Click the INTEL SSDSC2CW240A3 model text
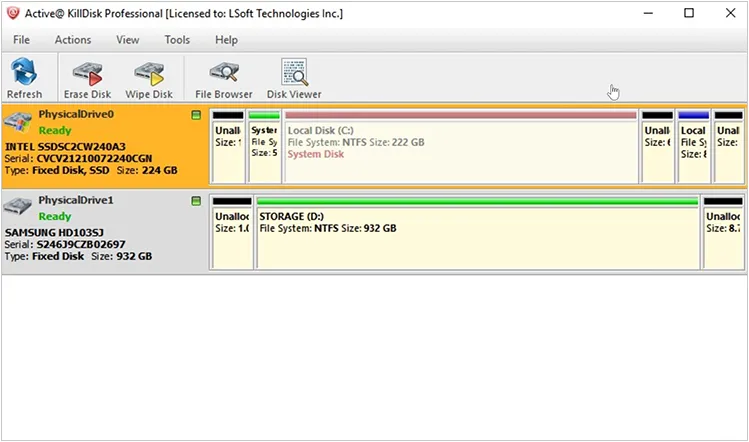 pyautogui.click(x=65, y=146)
